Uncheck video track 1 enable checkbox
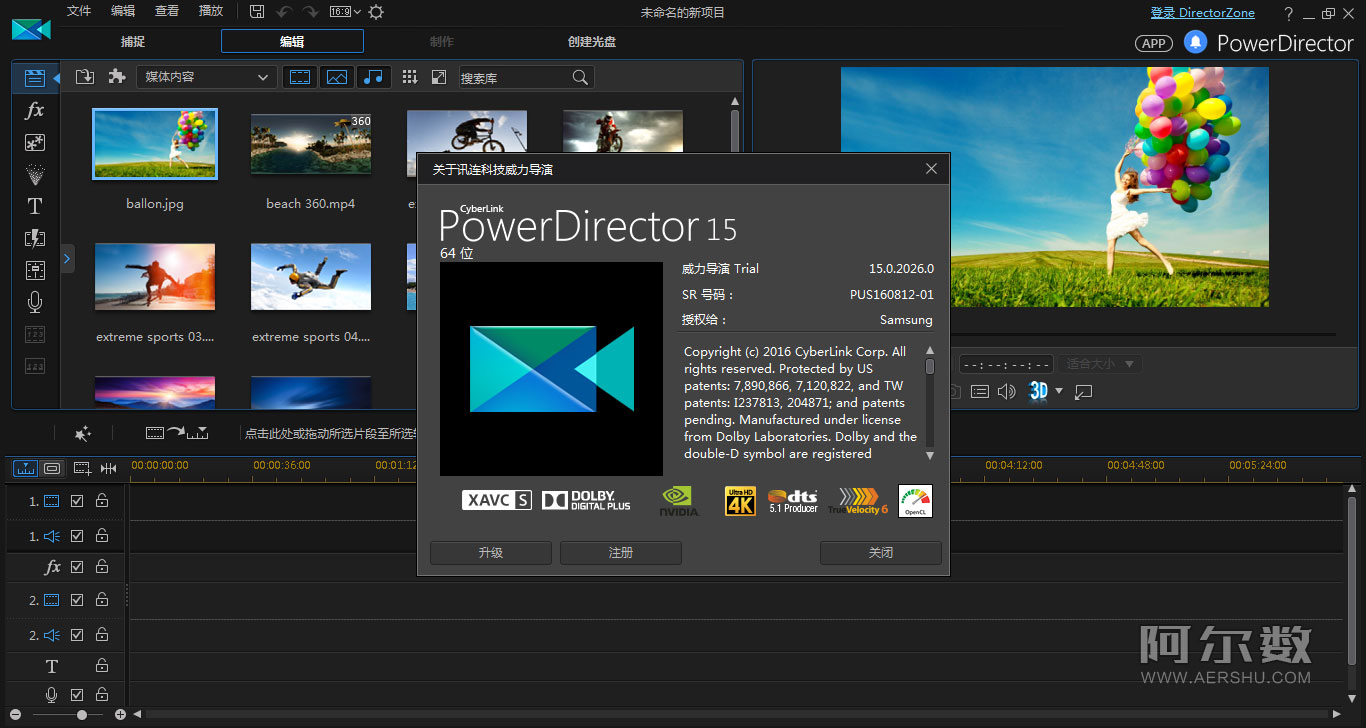1366x728 pixels. coord(77,500)
